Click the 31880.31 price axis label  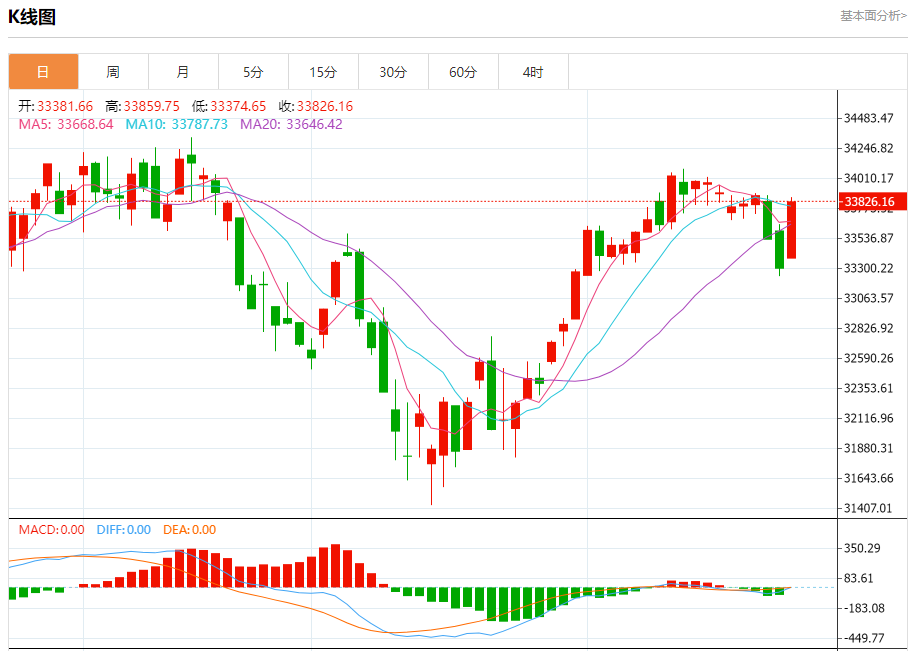(x=868, y=449)
